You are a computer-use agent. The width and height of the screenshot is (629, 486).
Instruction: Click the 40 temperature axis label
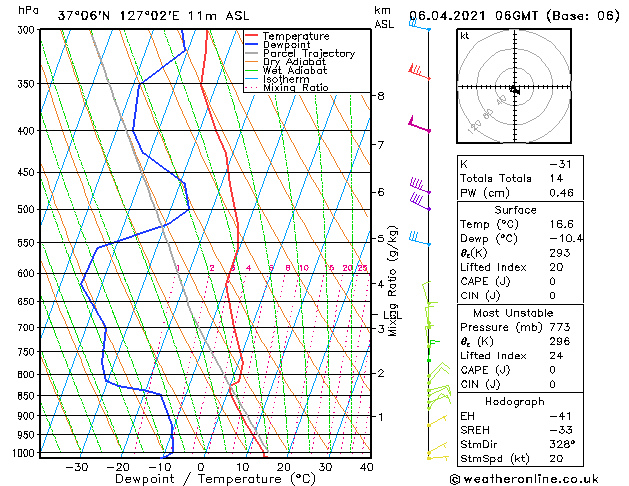click(x=367, y=467)
